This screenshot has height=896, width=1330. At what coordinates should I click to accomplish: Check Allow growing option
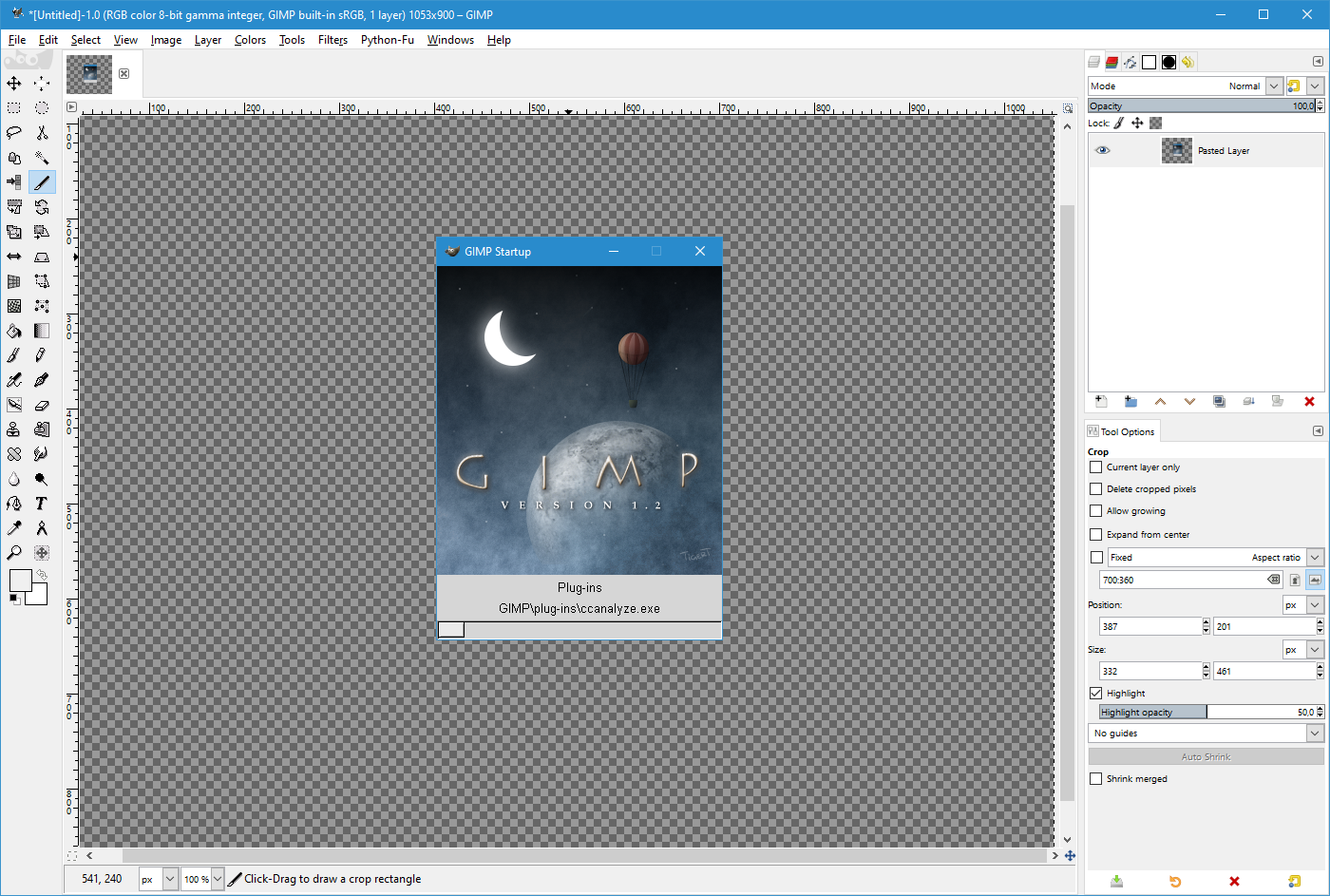click(x=1095, y=511)
